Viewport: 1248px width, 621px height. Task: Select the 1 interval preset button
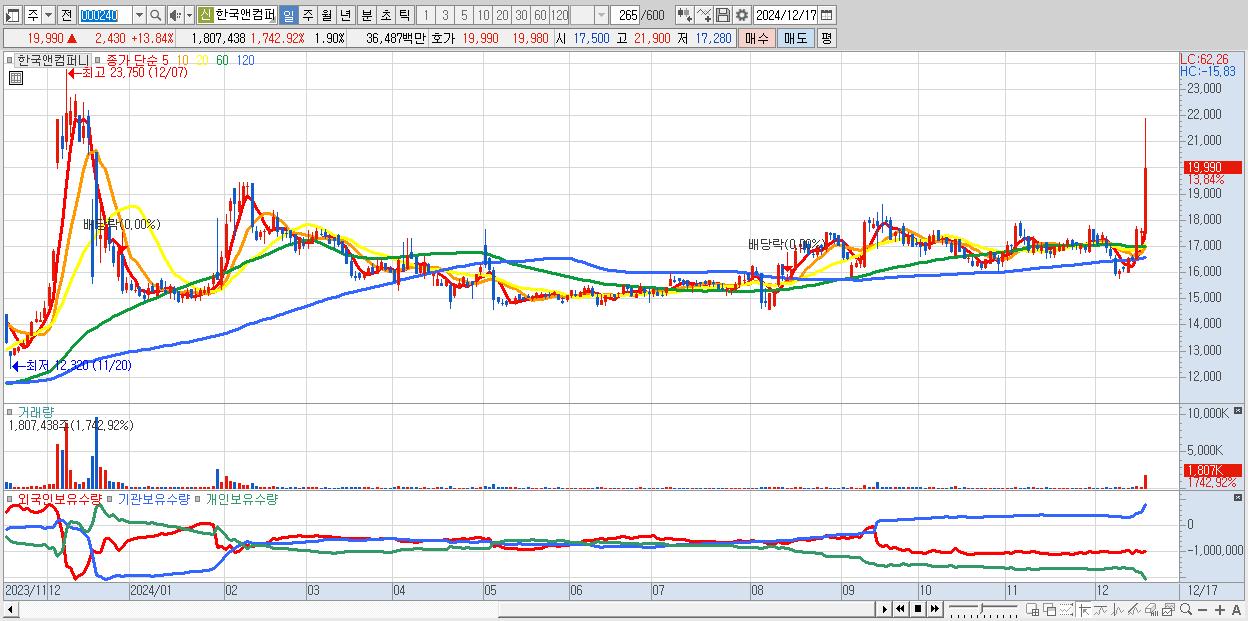point(425,15)
